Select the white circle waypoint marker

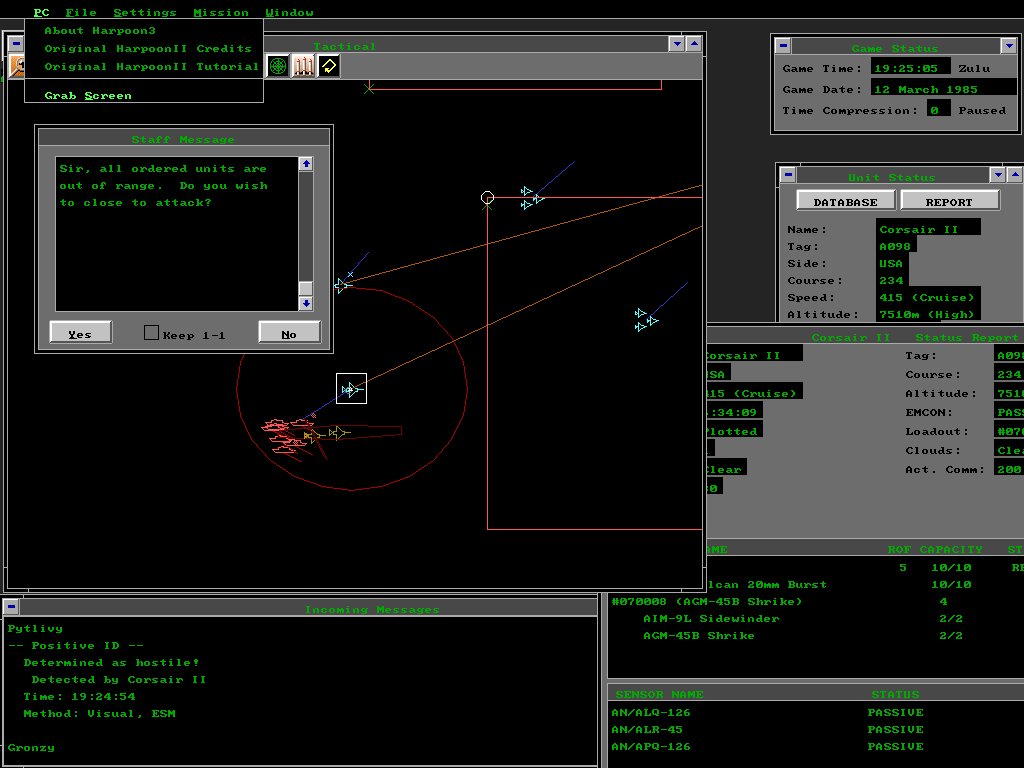coord(487,197)
